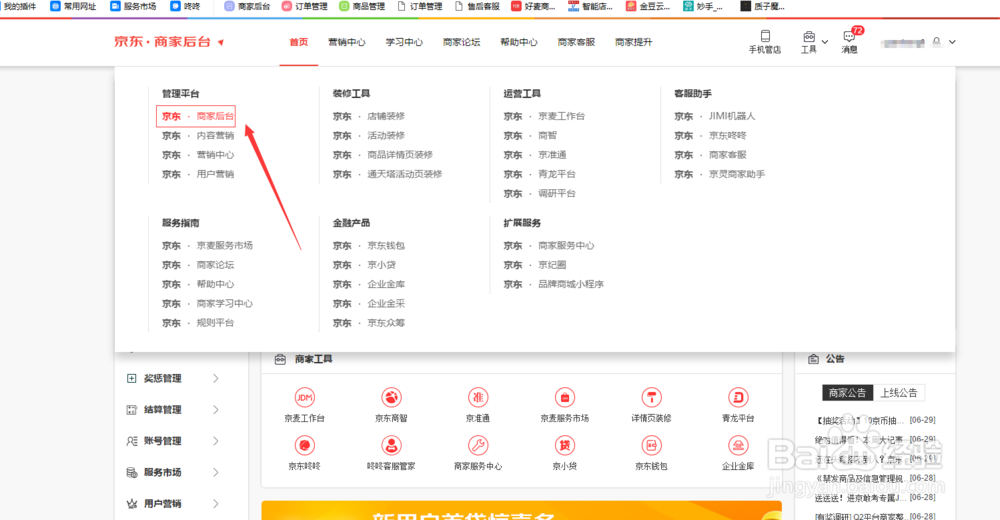Click the 京准通 icon in 商家工具
The width and height of the screenshot is (1000, 520).
(x=478, y=397)
